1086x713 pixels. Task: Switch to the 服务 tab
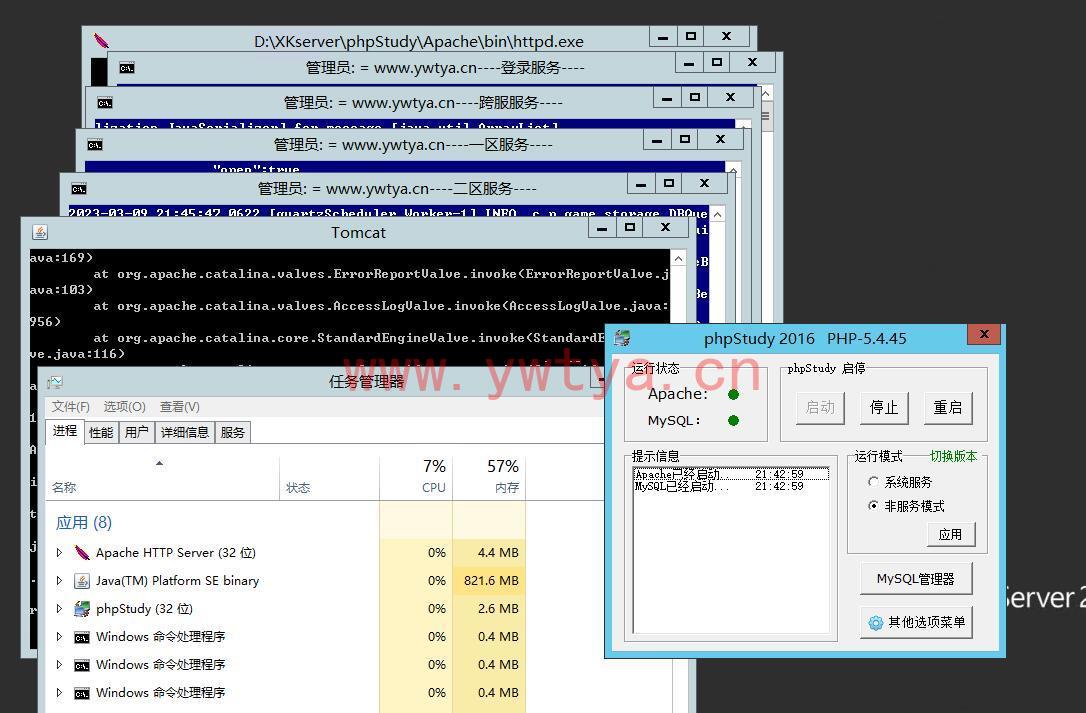tap(233, 432)
